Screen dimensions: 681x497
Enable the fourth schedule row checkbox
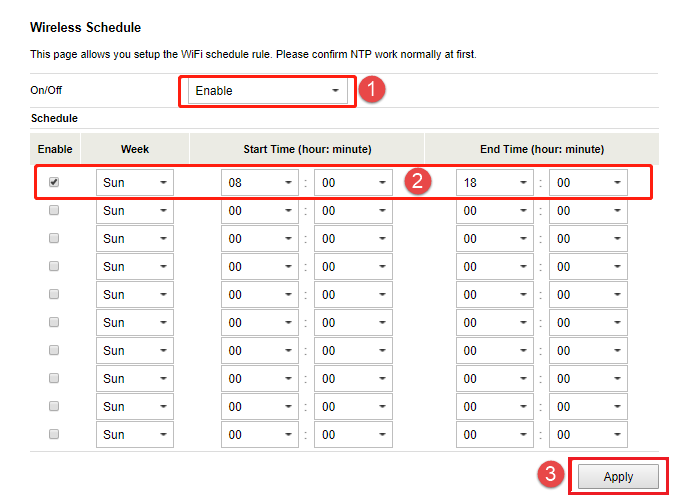54,266
